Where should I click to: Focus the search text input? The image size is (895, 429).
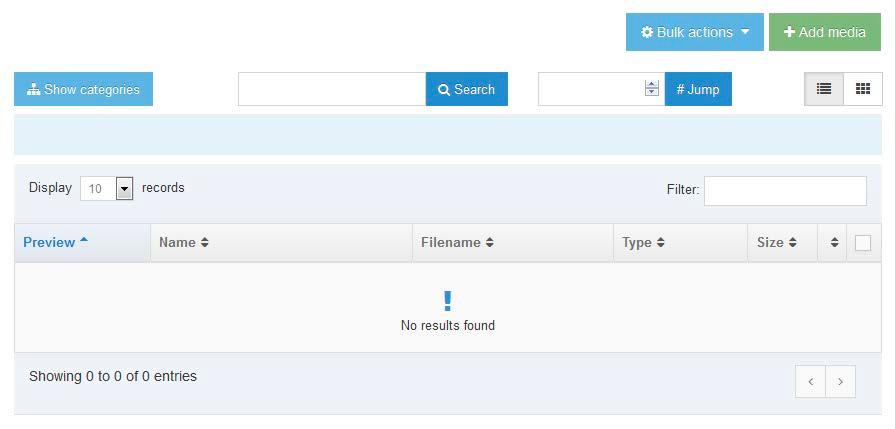click(332, 89)
